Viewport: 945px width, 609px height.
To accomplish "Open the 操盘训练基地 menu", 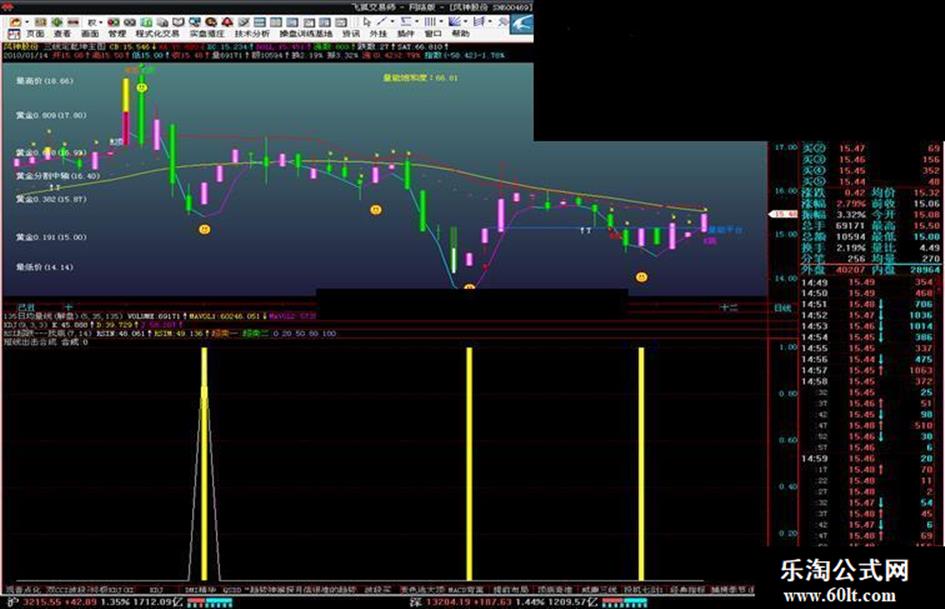I will [x=306, y=34].
